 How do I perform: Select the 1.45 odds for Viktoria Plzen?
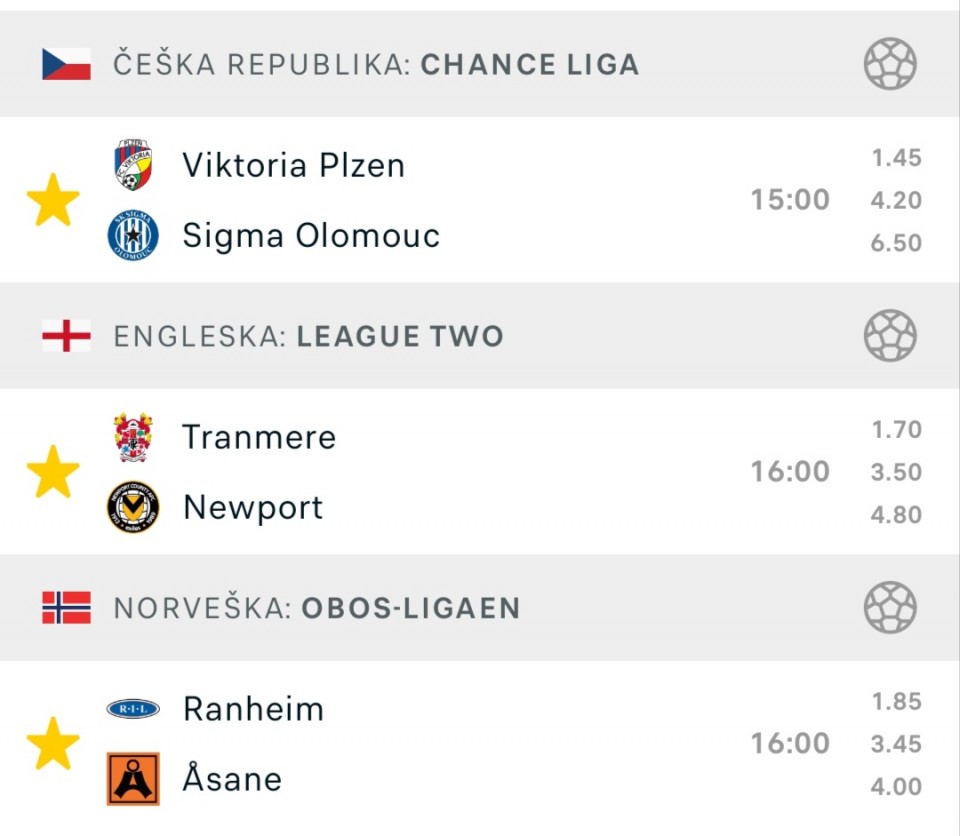[896, 158]
